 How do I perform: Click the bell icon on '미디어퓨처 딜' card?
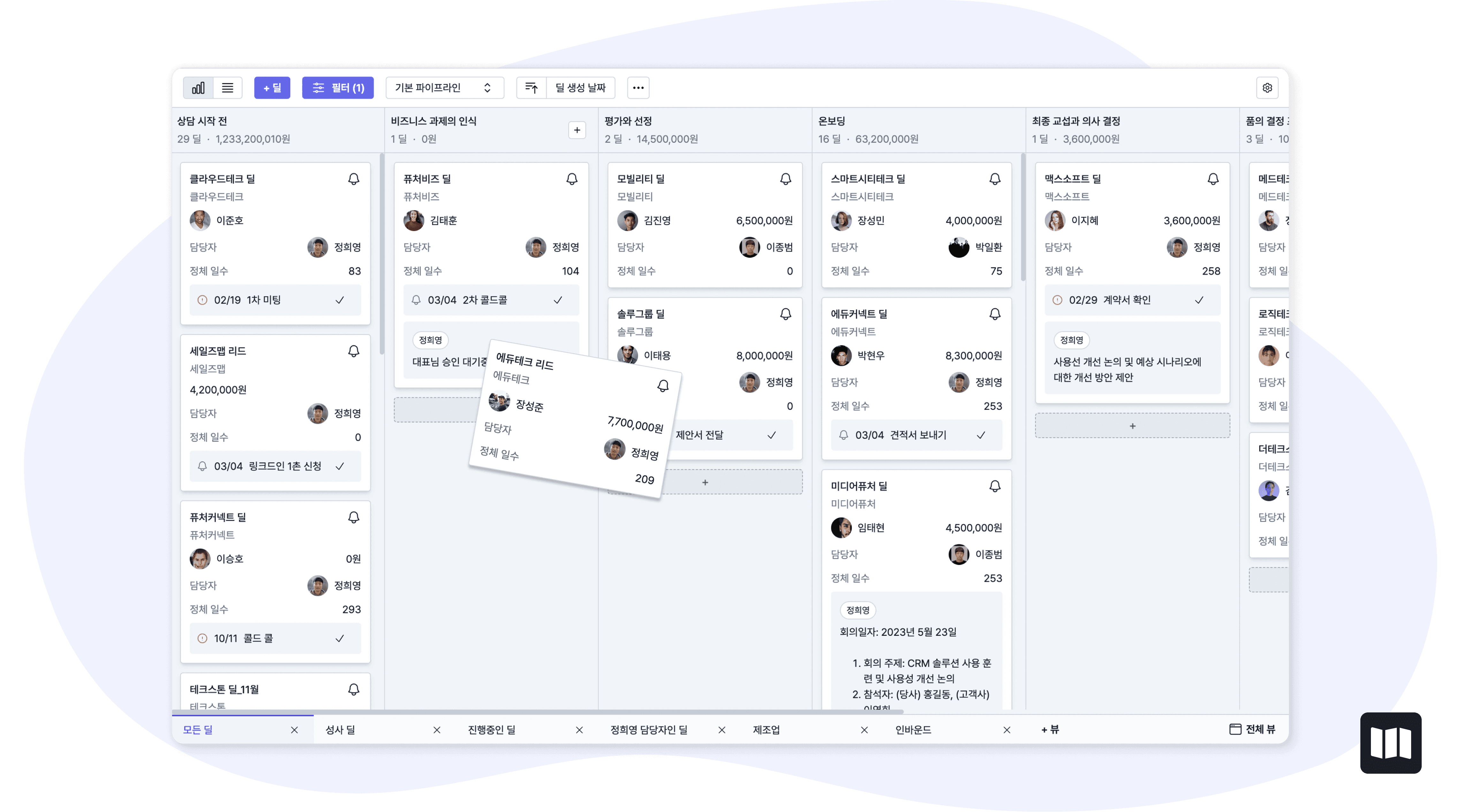point(995,486)
